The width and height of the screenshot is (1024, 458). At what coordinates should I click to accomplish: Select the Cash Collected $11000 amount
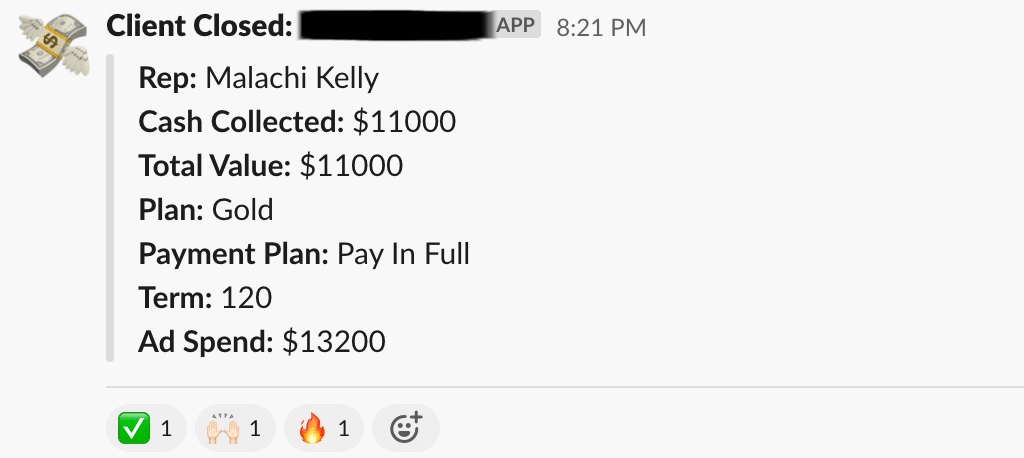point(404,122)
